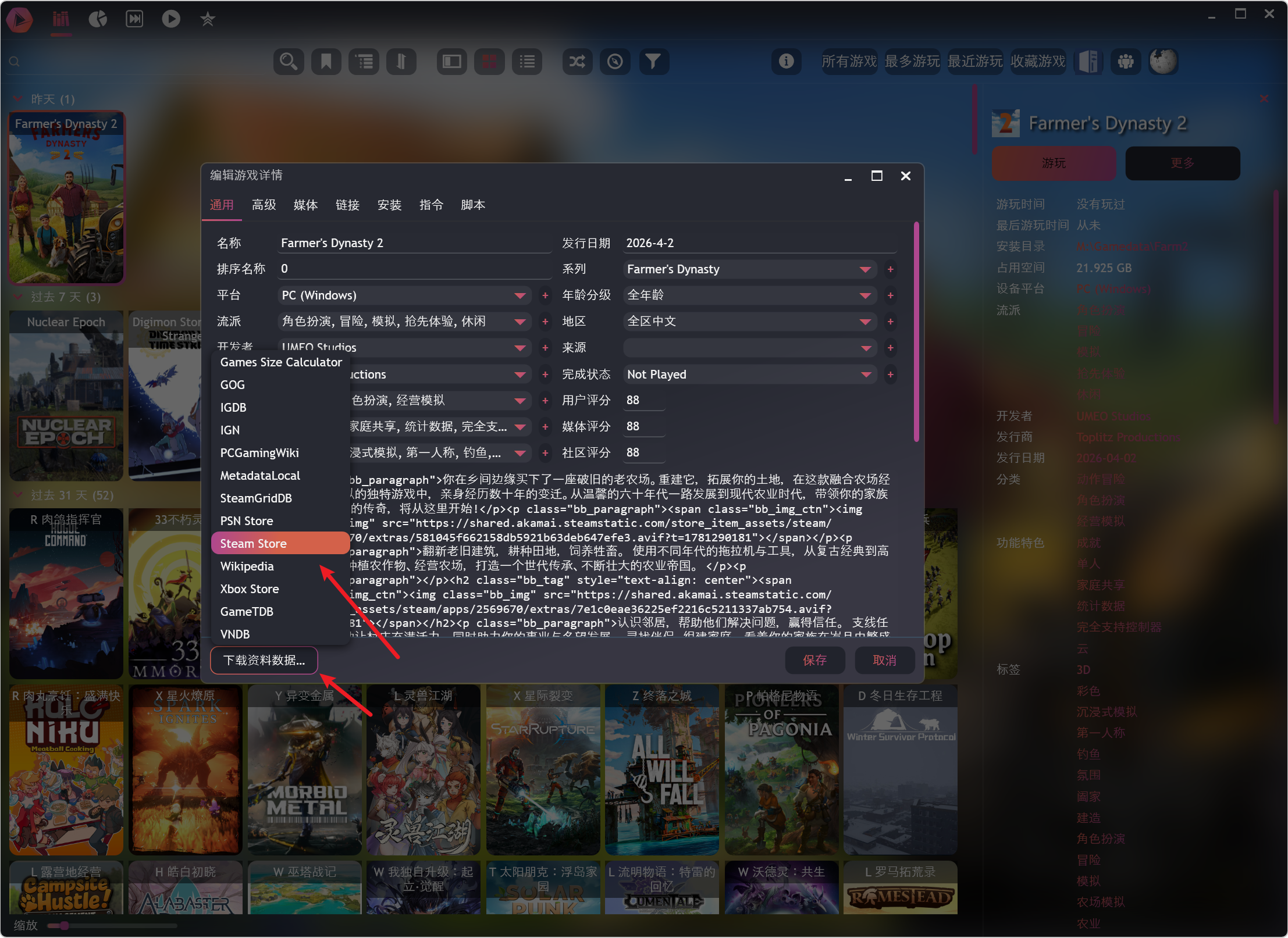Choose Wikipedia from metadata source menu

(x=280, y=566)
